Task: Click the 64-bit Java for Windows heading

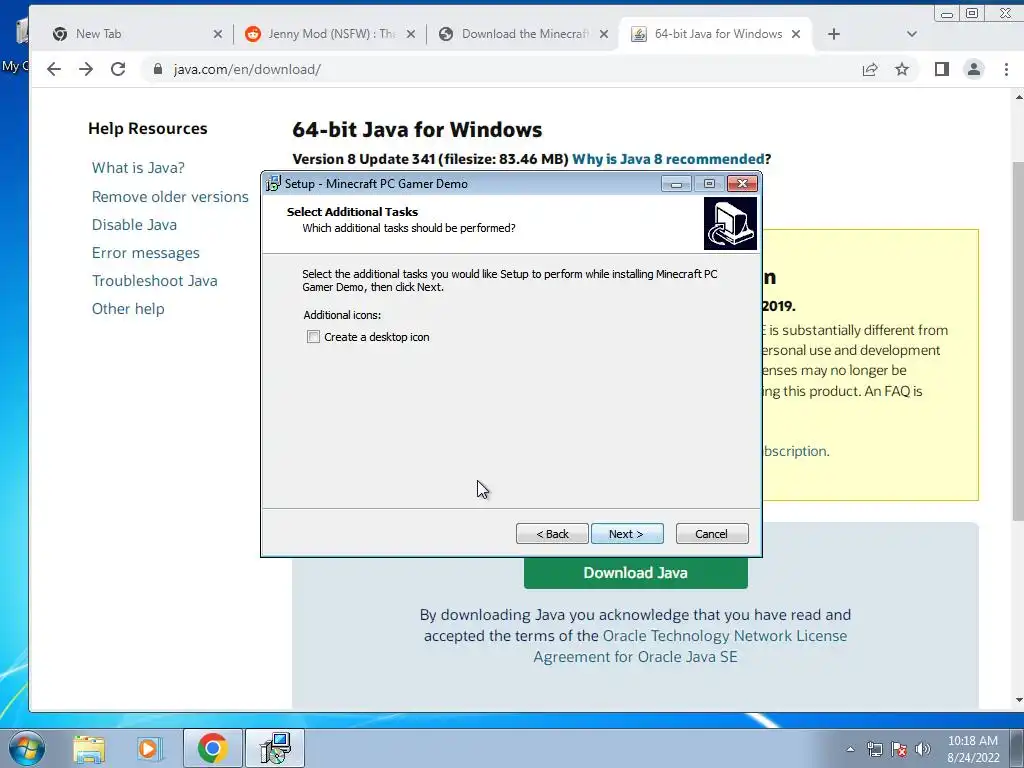Action: pos(417,129)
